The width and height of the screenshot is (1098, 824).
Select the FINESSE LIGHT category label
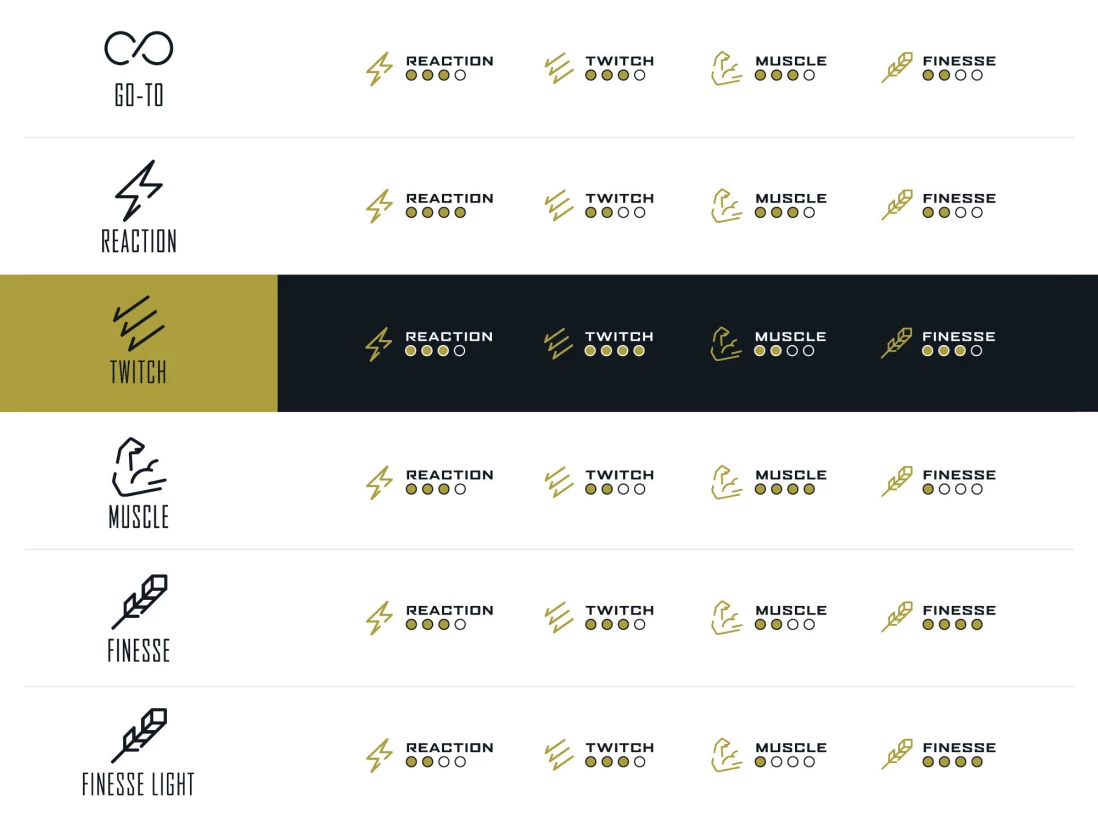tap(138, 784)
